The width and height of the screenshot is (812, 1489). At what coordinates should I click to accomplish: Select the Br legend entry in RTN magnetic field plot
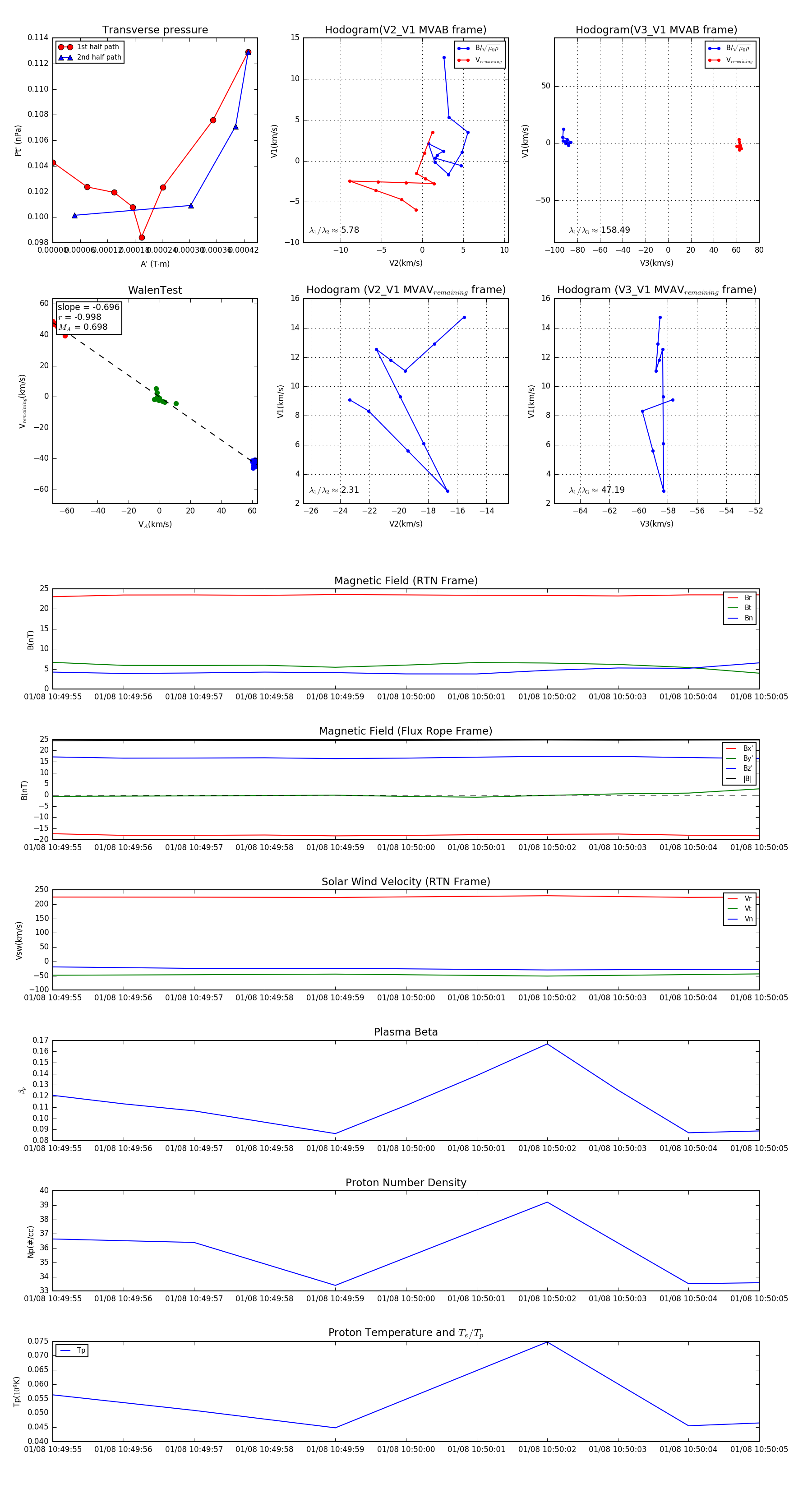pyautogui.click(x=747, y=598)
